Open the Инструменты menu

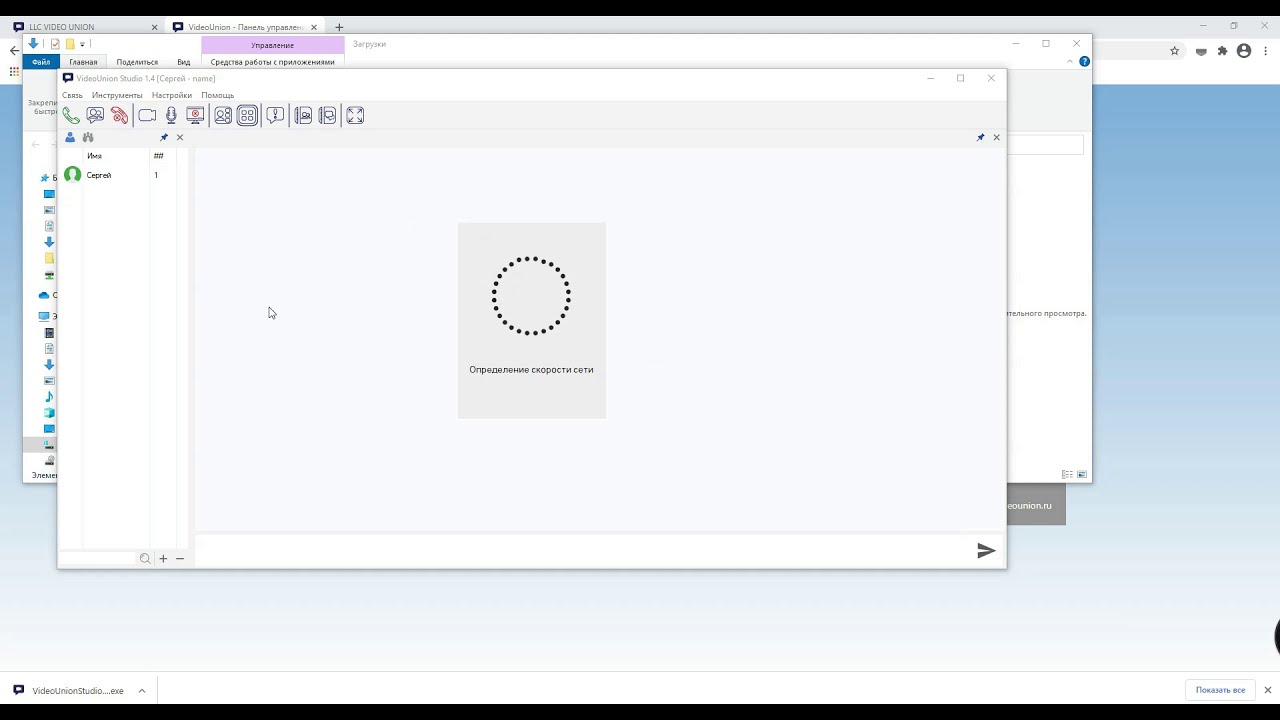[117, 95]
